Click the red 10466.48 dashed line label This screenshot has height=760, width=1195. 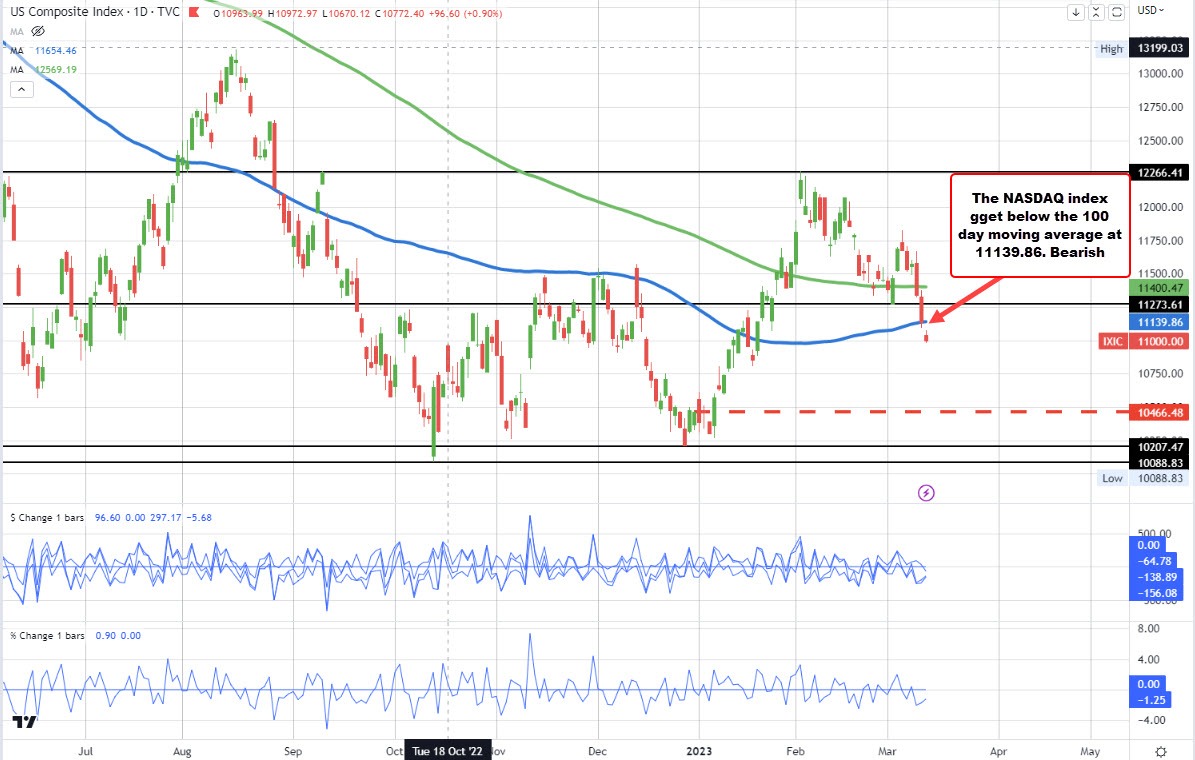click(x=1158, y=412)
